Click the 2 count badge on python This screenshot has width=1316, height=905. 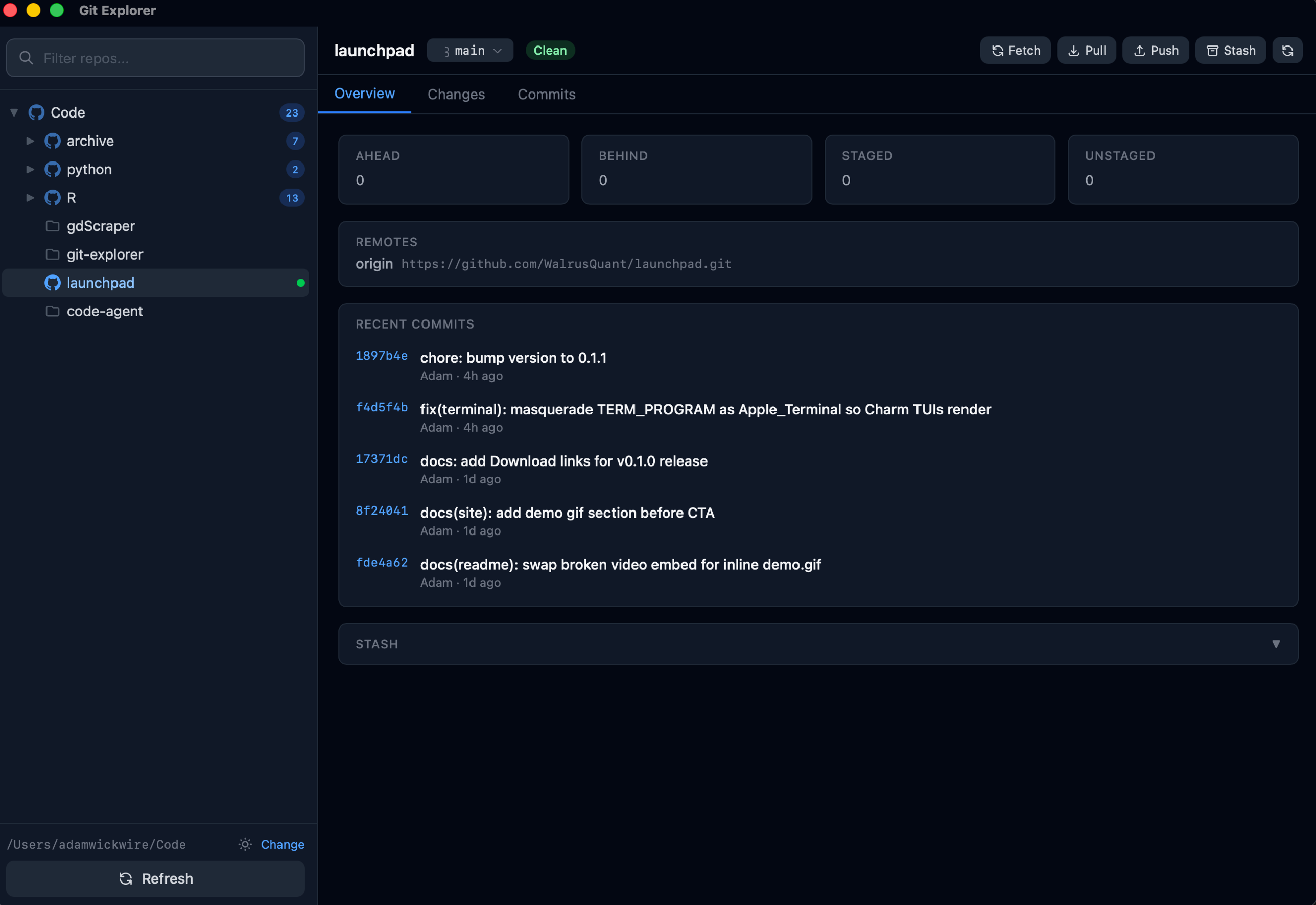pyautogui.click(x=295, y=169)
